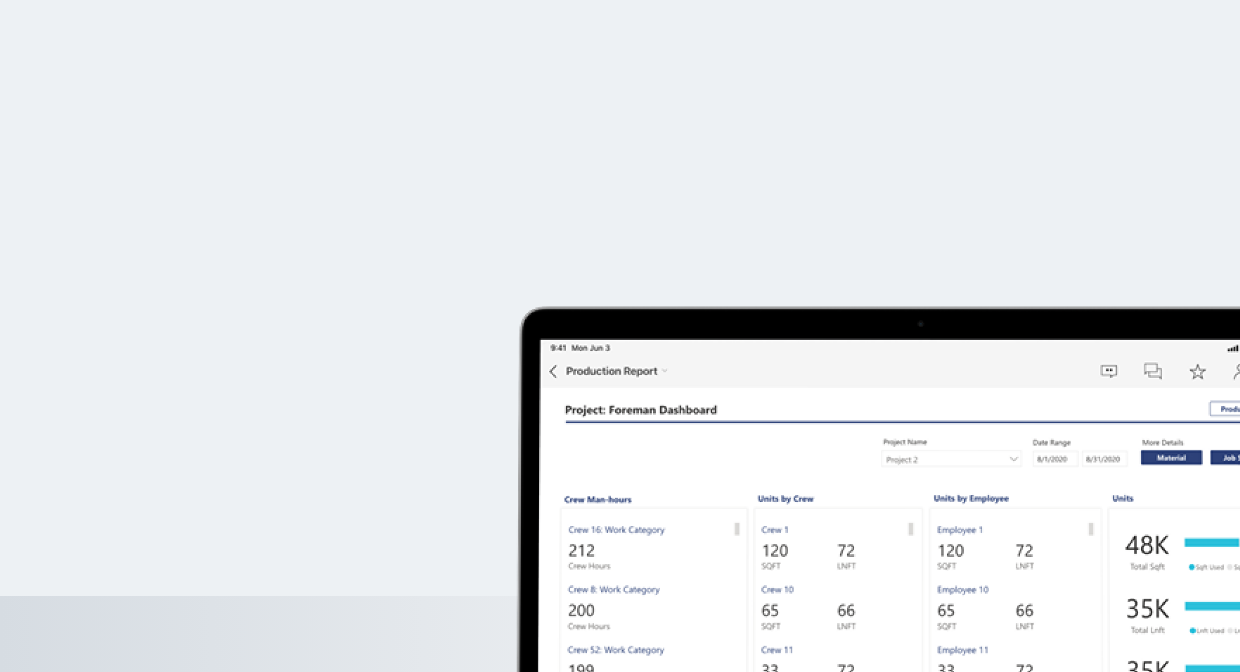The width and height of the screenshot is (1240, 672).
Task: Expand the Production Report title dropdown
Action: tap(664, 371)
